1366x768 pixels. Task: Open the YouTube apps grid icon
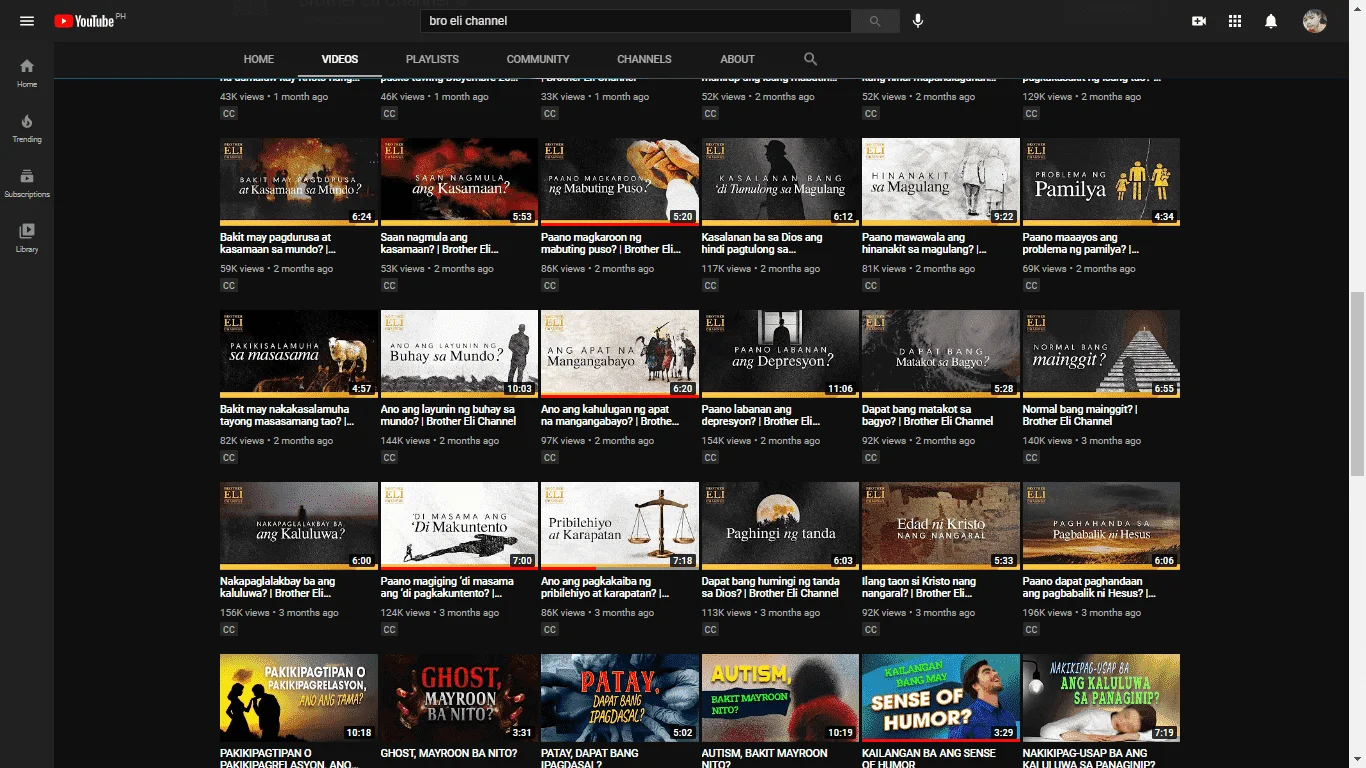click(x=1235, y=21)
